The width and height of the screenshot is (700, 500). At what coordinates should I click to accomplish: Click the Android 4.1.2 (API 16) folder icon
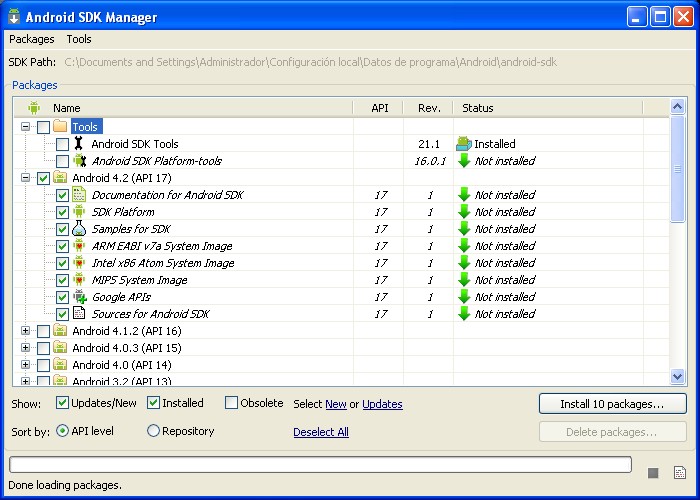coord(60,330)
